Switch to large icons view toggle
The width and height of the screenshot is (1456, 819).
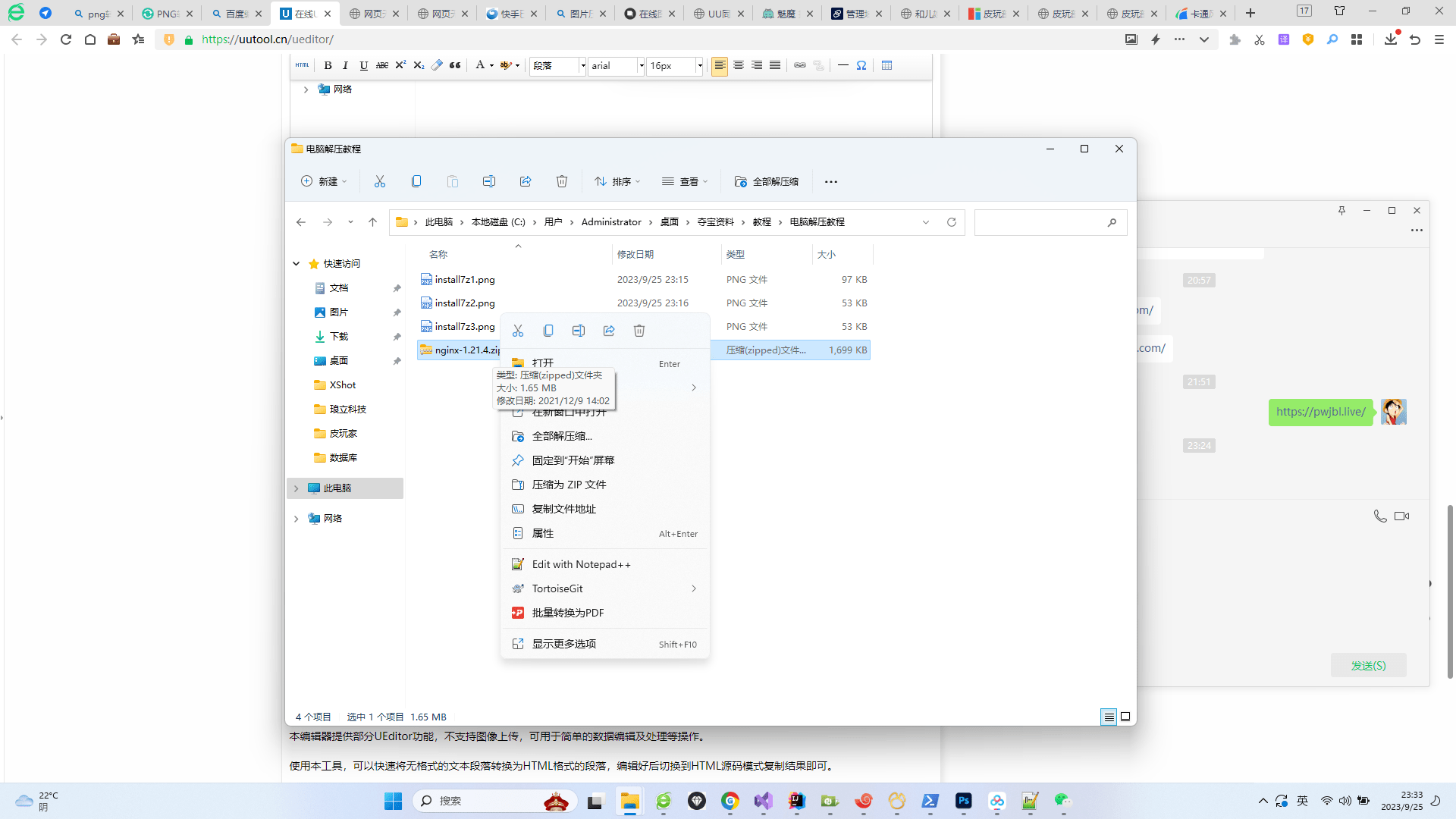point(1125,717)
